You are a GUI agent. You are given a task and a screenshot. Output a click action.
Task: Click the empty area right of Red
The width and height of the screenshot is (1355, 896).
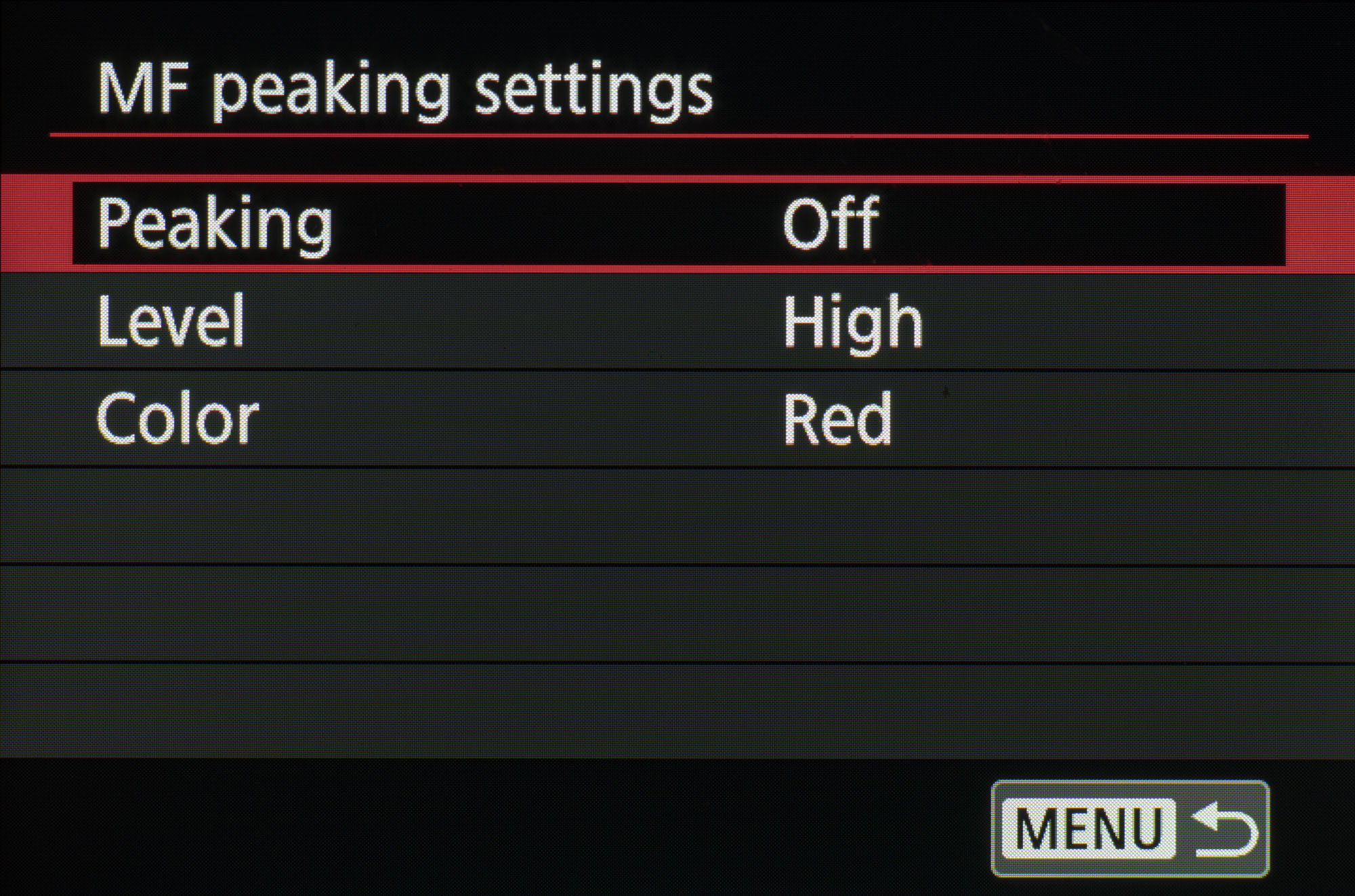coord(1125,419)
